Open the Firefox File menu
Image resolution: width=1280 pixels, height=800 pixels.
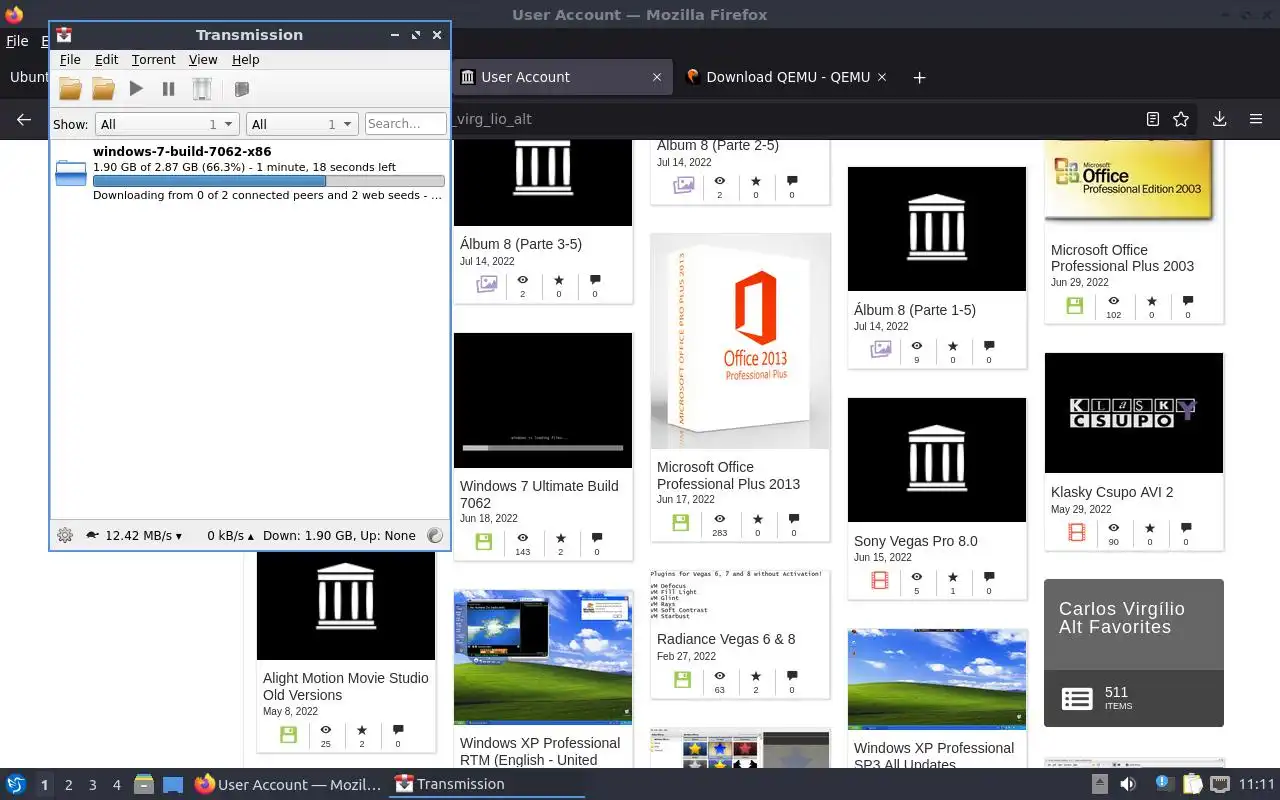(17, 41)
